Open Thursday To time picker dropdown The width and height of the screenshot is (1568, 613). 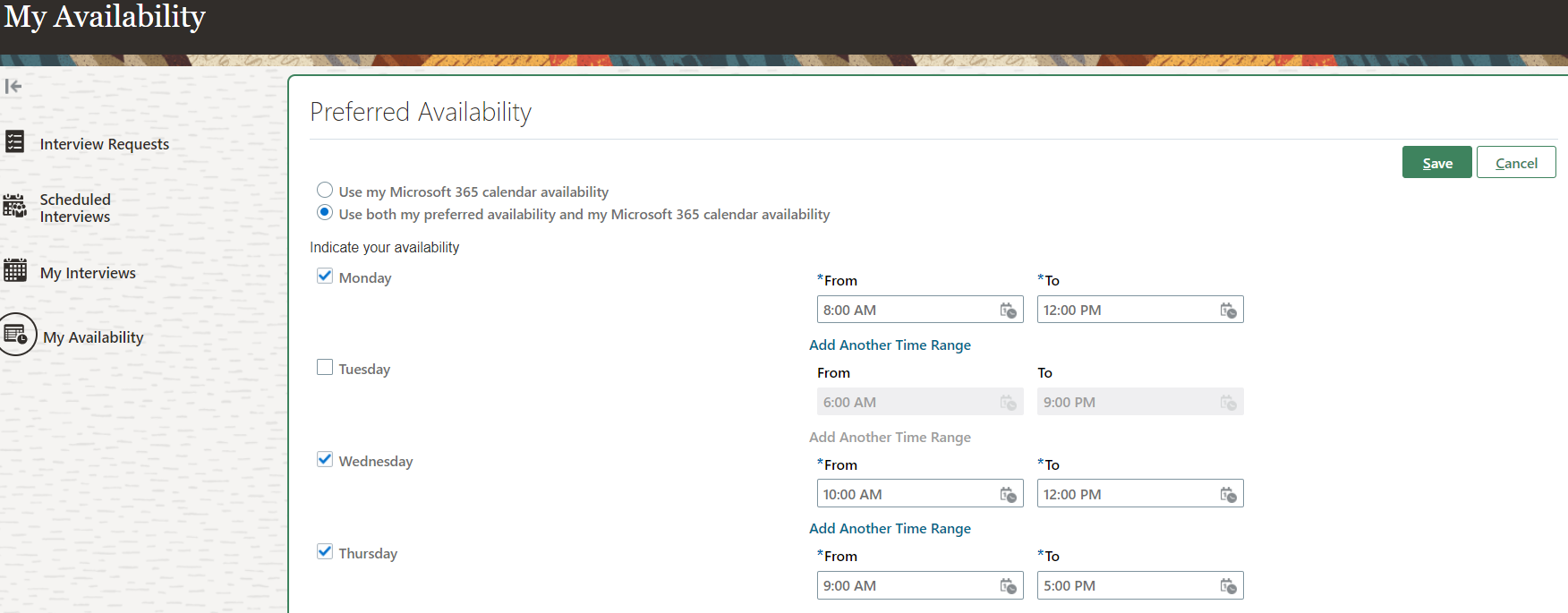point(1228,586)
